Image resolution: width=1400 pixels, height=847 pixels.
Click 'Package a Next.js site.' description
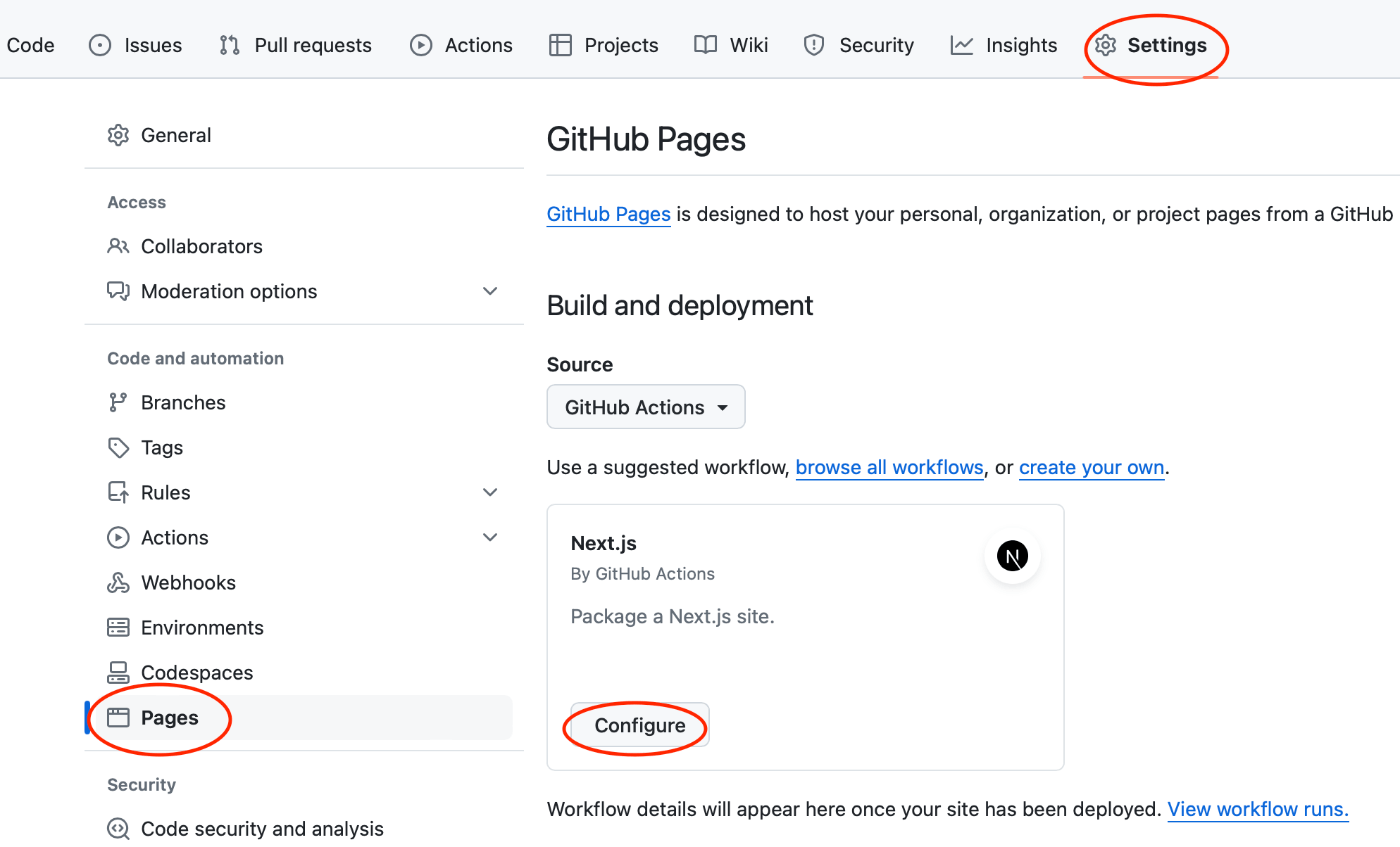673,616
